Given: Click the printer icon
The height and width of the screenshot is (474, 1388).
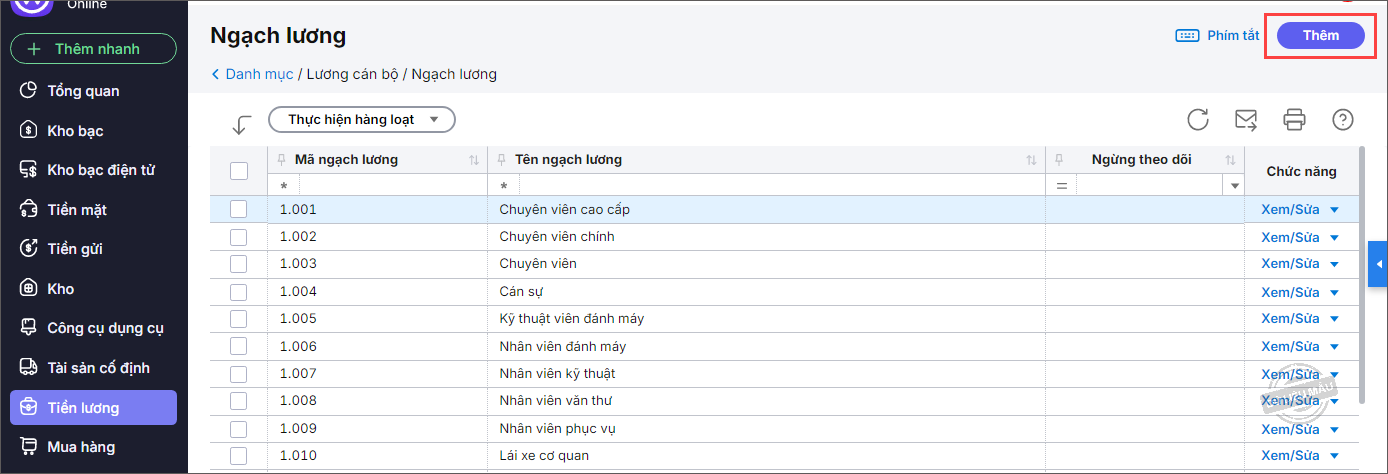Looking at the screenshot, I should point(1294,120).
